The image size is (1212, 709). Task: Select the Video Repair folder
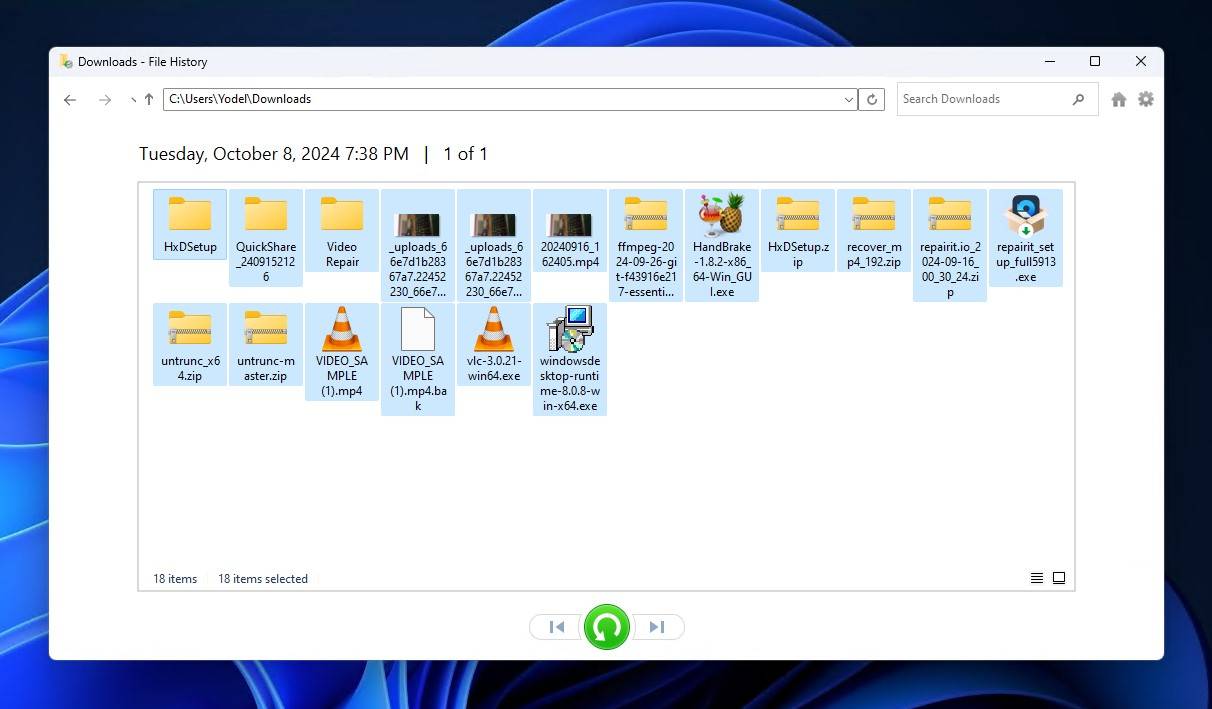(x=342, y=231)
